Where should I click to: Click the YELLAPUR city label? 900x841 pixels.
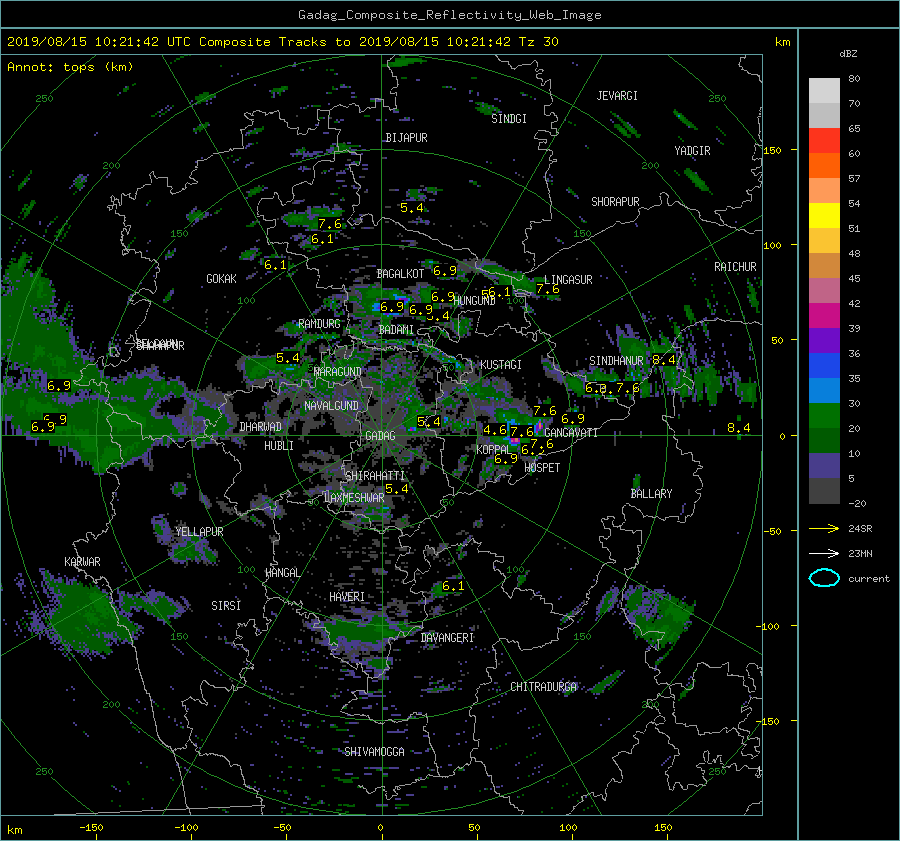click(200, 532)
